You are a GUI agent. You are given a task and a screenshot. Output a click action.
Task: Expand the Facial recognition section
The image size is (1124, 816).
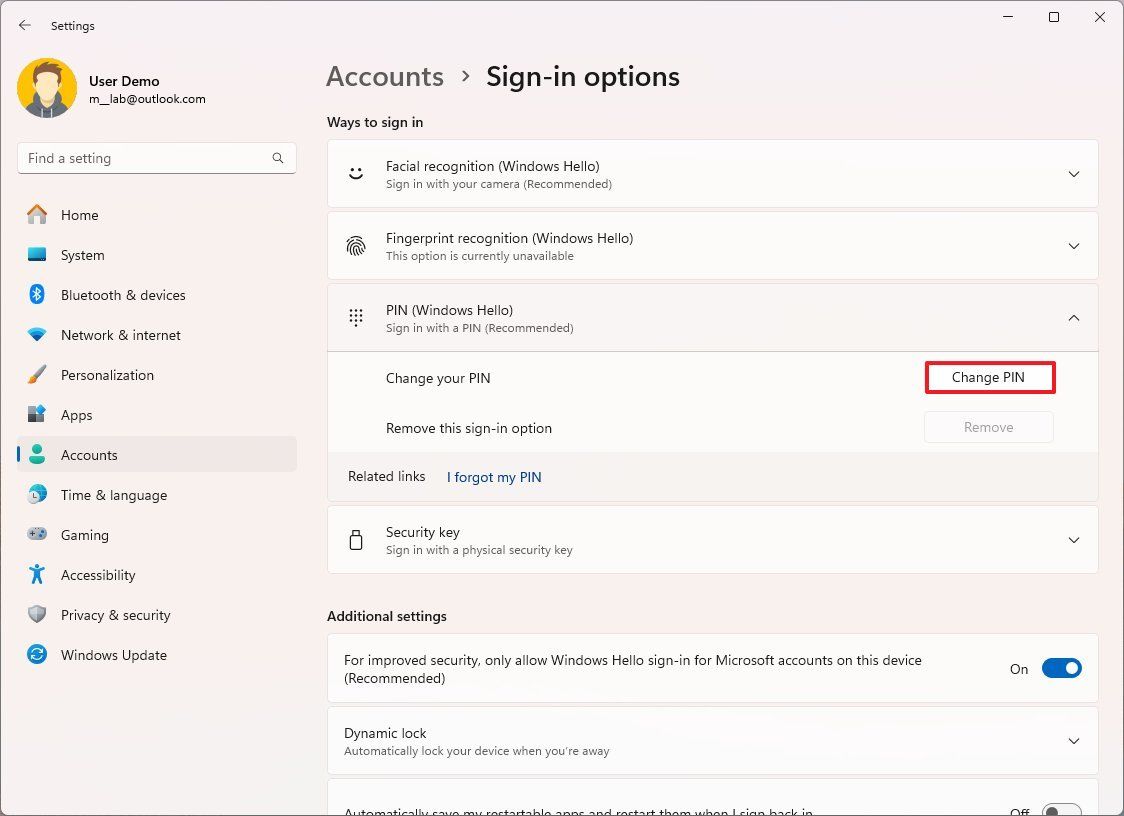coord(1073,173)
